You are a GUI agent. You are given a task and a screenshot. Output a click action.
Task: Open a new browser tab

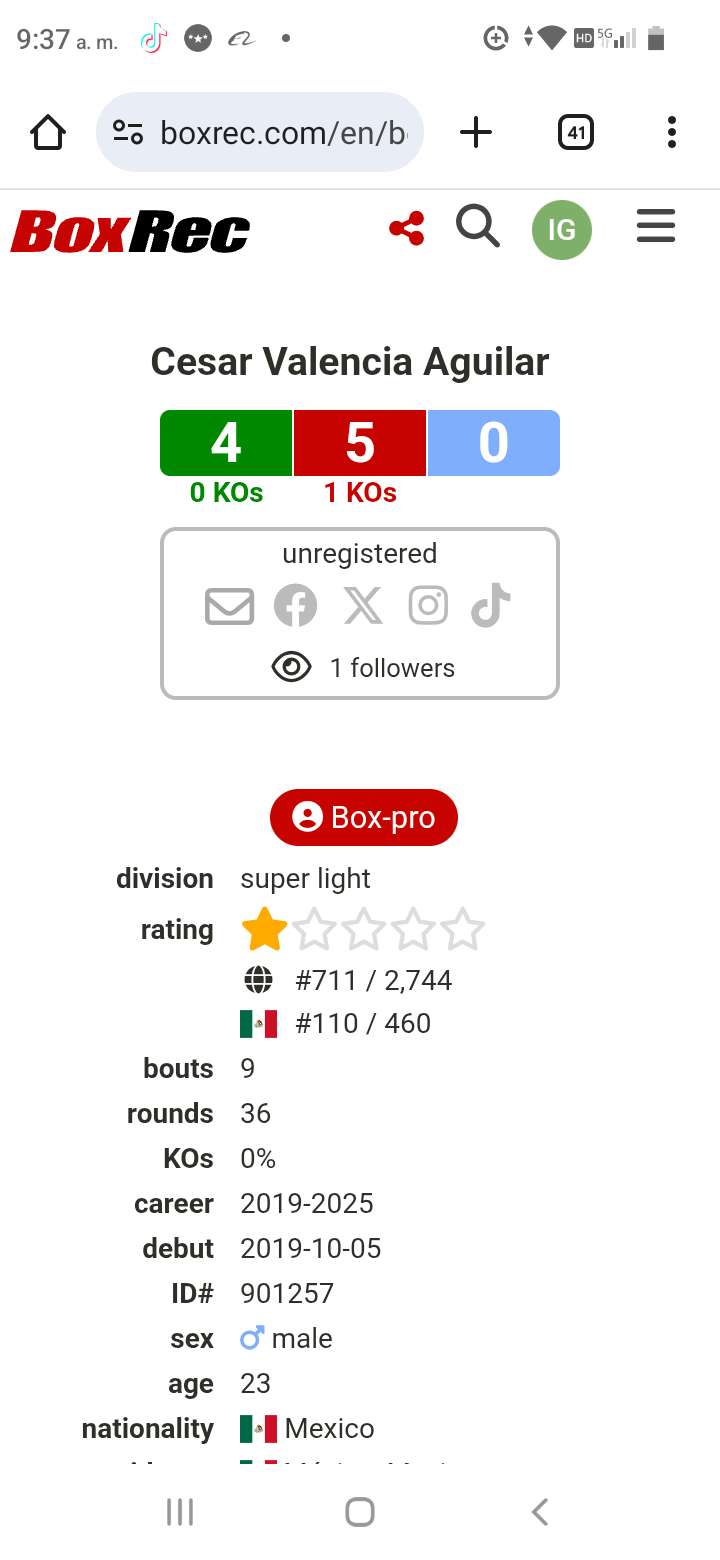476,131
